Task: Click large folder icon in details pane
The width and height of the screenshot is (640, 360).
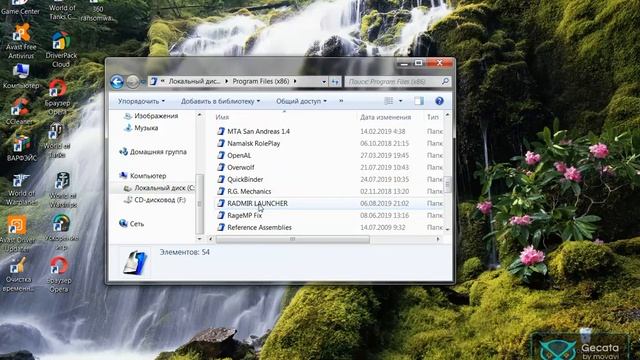Action: point(135,262)
